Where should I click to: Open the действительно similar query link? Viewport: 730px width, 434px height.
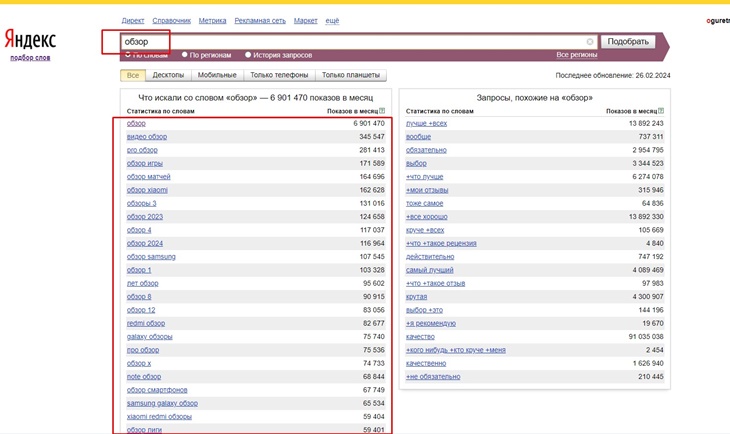[x=430, y=257]
